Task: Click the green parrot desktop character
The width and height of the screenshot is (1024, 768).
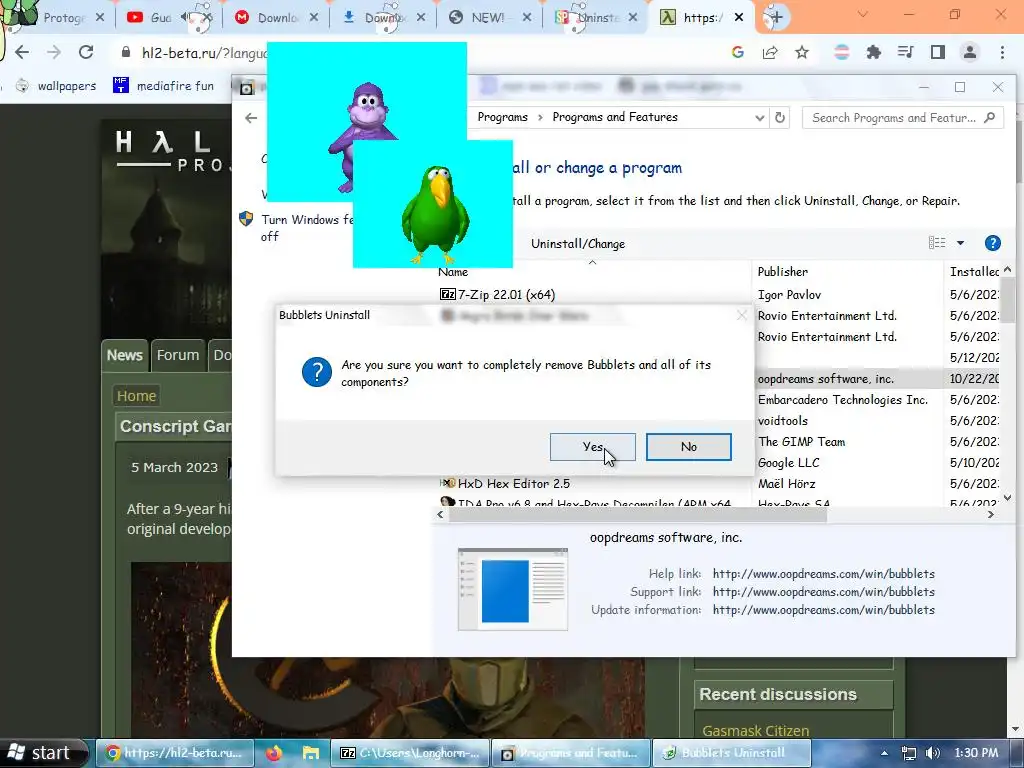Action: pos(435,214)
